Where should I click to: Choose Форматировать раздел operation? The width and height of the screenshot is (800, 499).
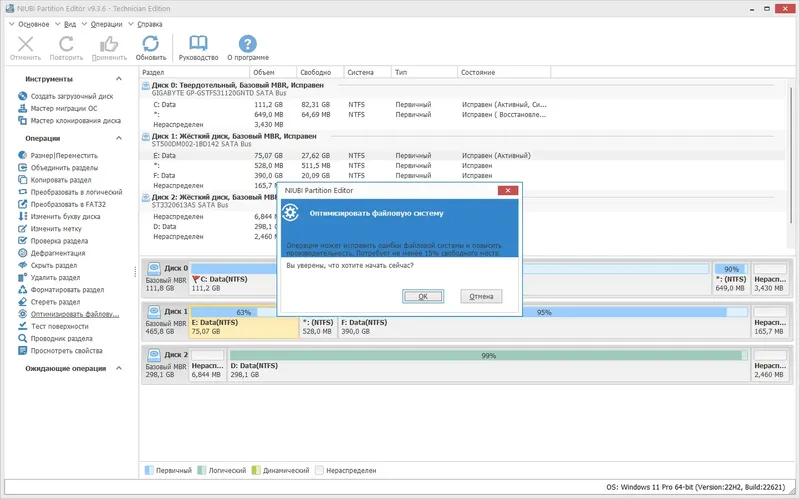click(x=61, y=290)
